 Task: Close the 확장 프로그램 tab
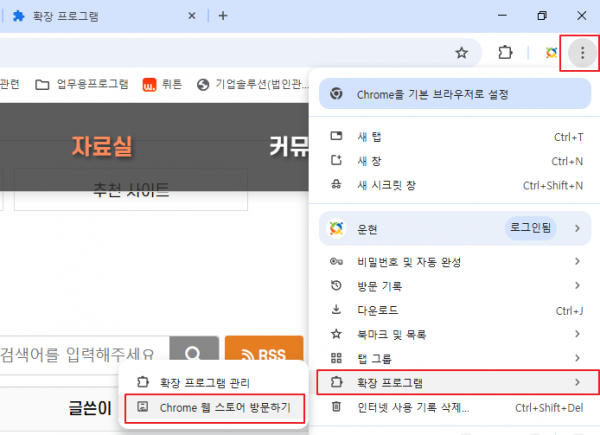pos(192,16)
